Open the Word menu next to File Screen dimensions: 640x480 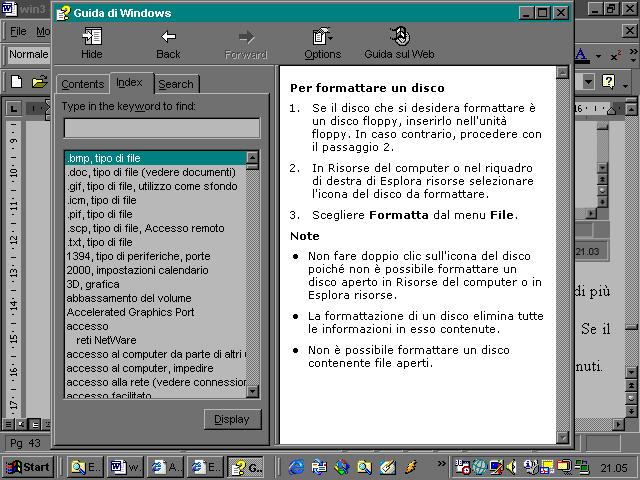(x=43, y=31)
